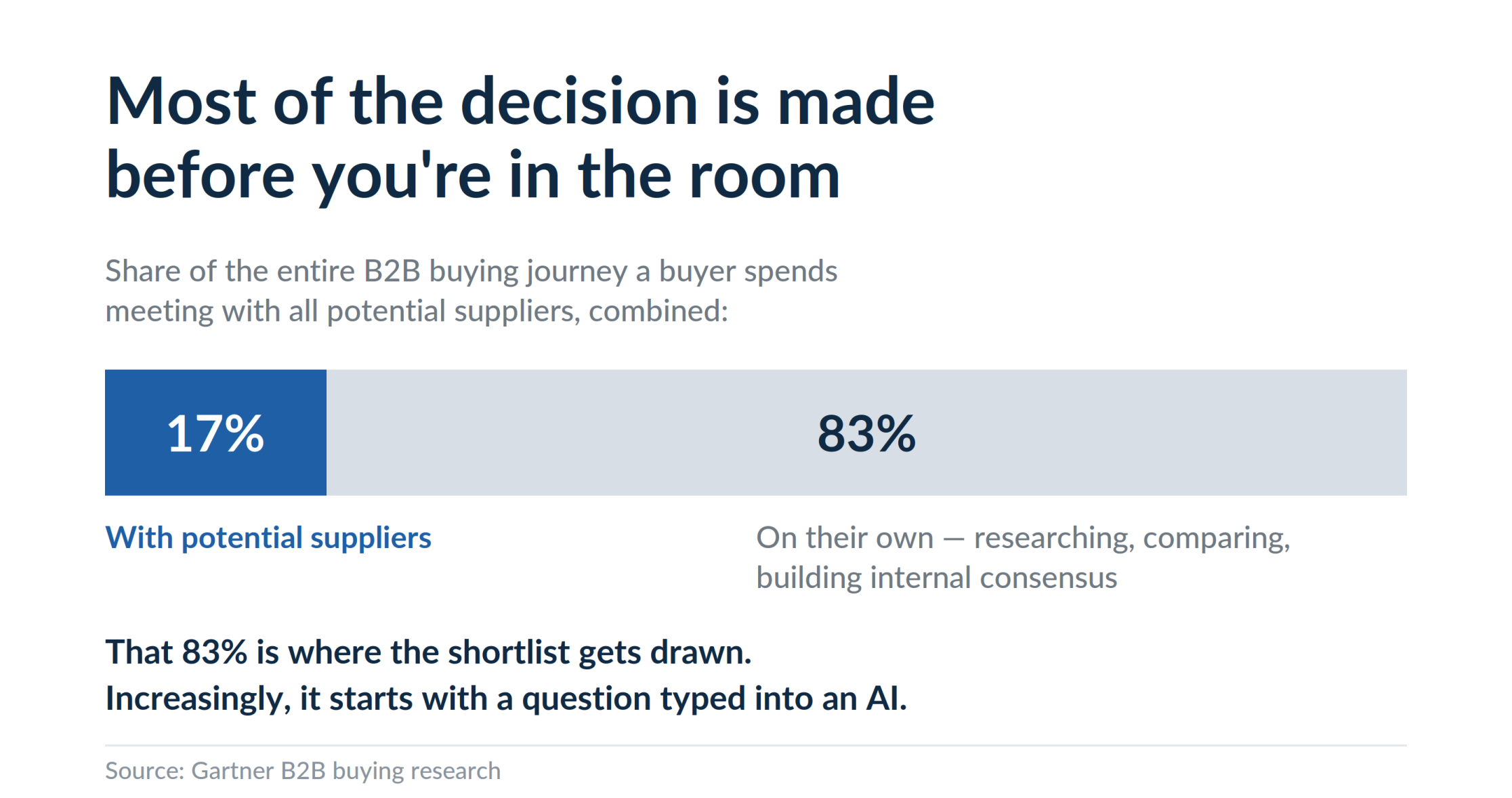Click the word "combined:" in the subtitle

point(658,312)
